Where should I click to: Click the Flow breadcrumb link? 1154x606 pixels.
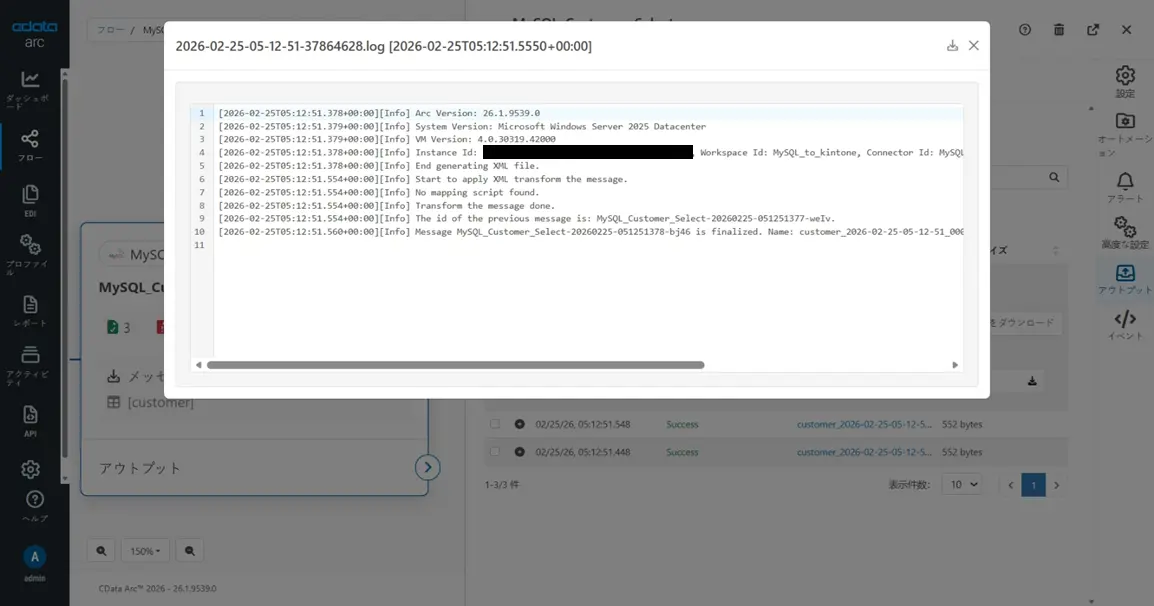110,30
